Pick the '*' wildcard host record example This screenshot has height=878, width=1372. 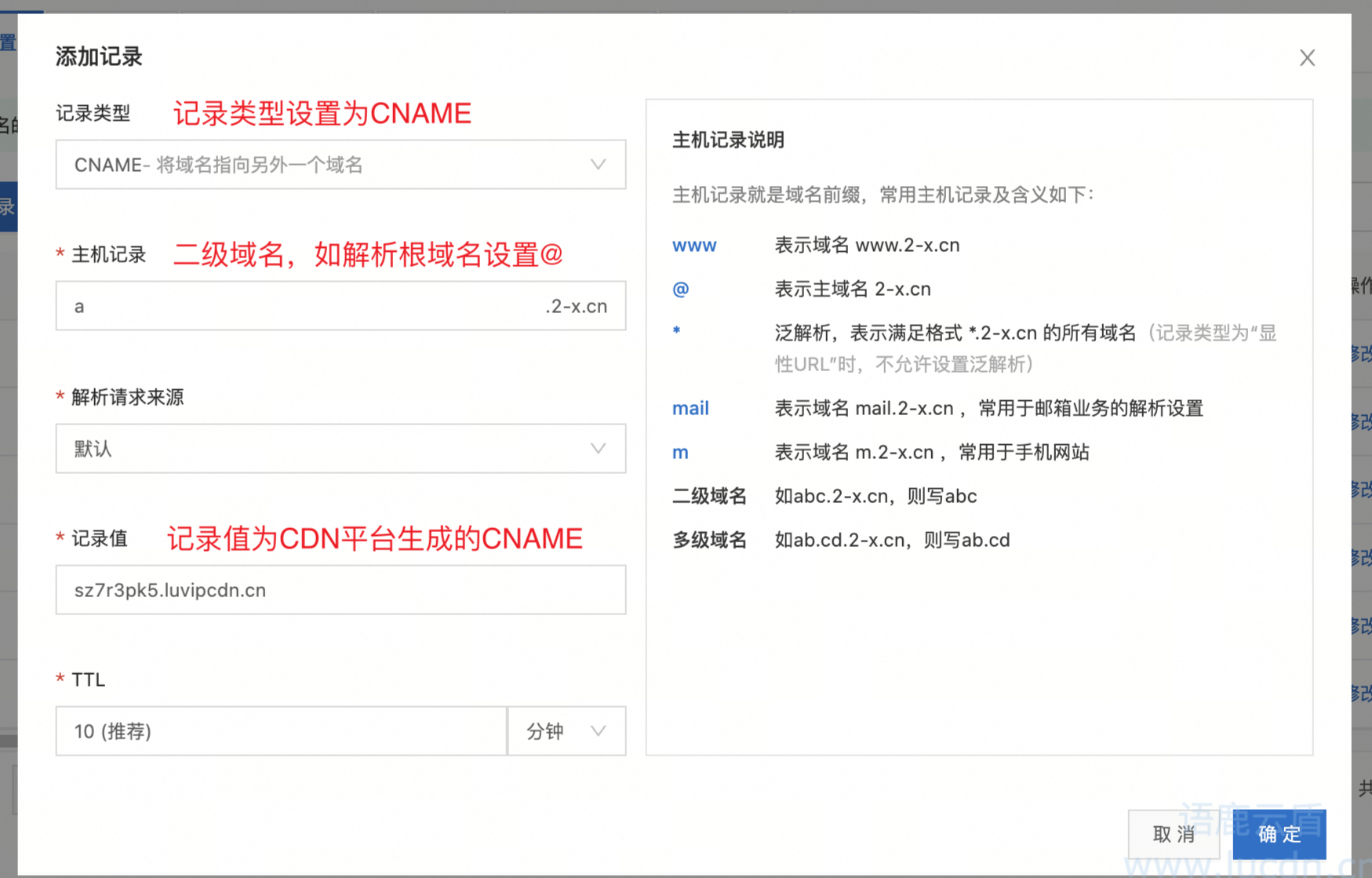[676, 332]
